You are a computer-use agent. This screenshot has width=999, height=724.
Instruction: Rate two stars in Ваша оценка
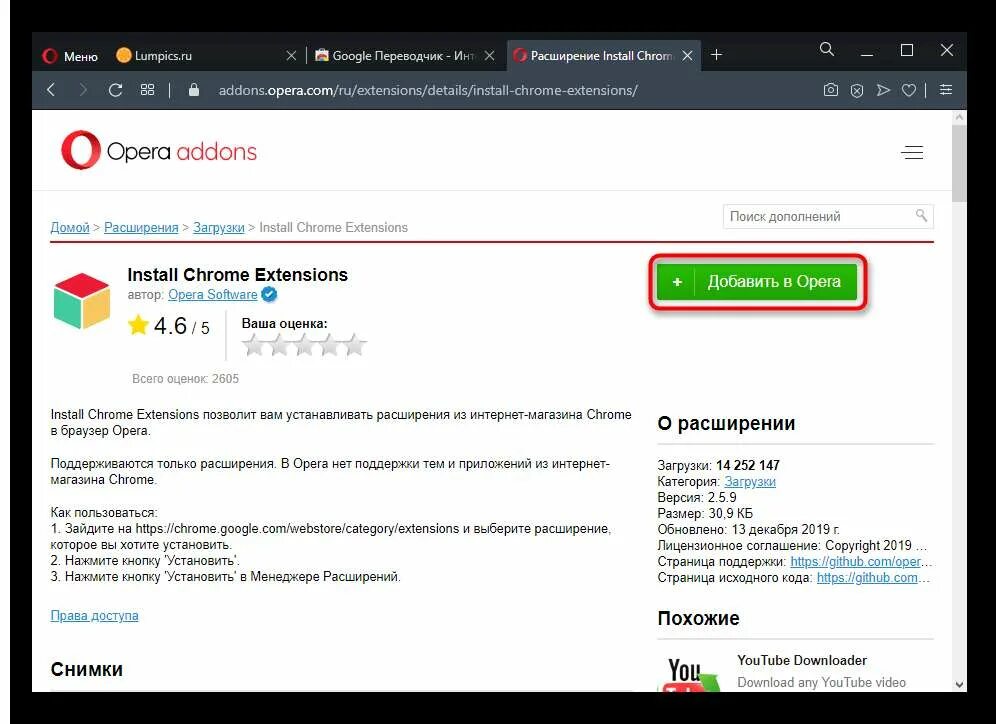(x=279, y=345)
